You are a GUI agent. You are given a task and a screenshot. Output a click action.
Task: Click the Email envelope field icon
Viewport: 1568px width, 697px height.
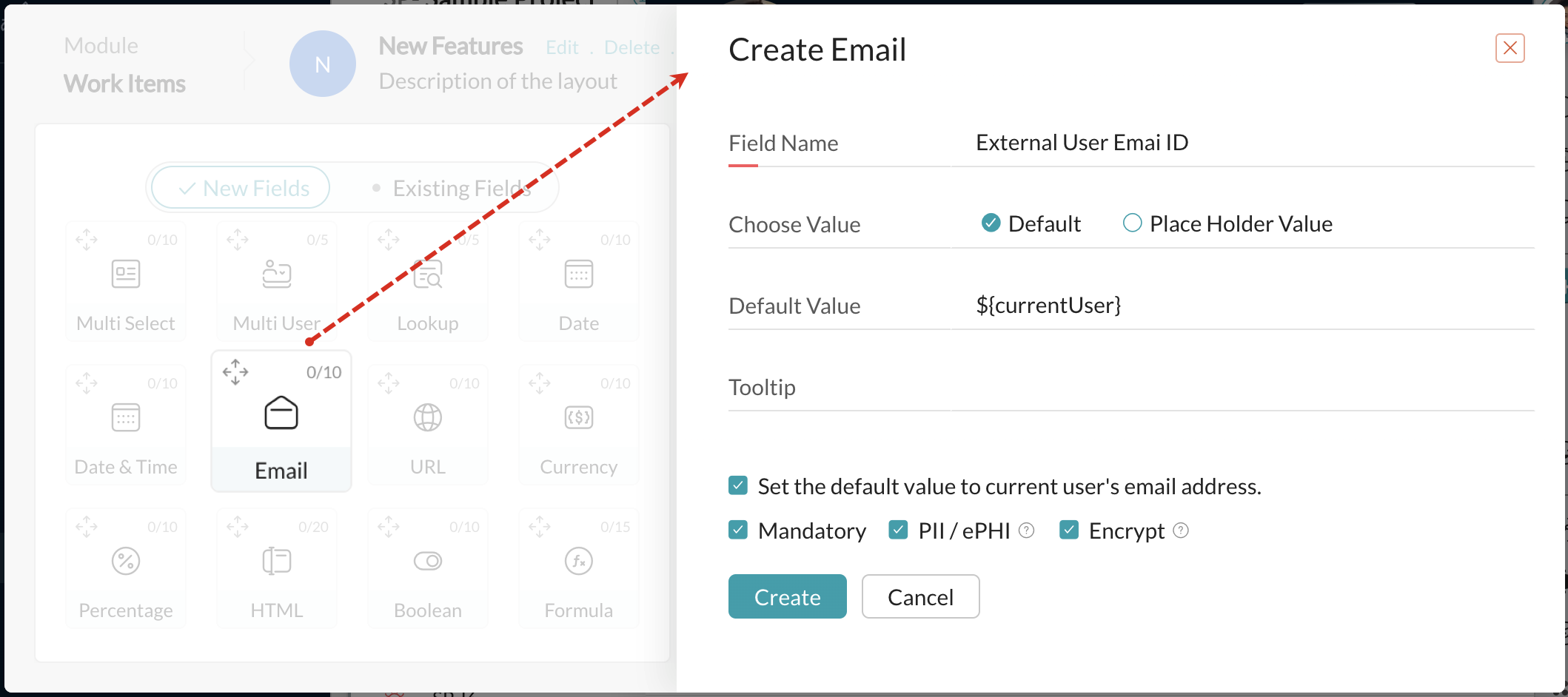pos(281,413)
